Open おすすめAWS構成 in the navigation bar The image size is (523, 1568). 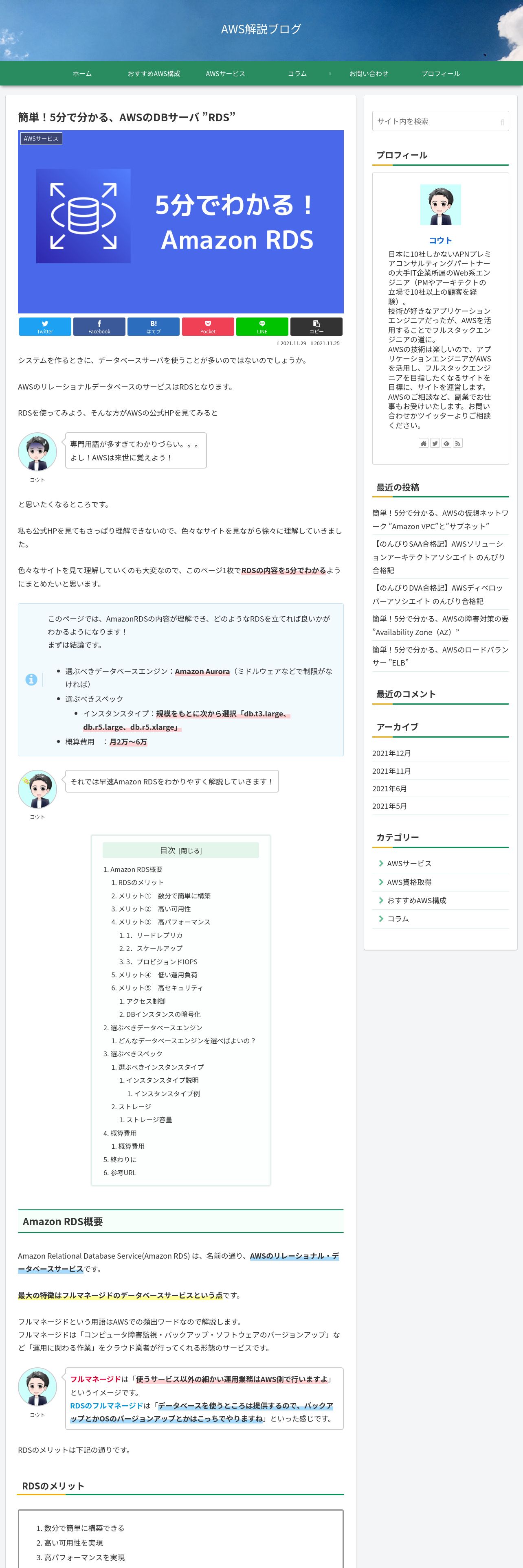154,74
